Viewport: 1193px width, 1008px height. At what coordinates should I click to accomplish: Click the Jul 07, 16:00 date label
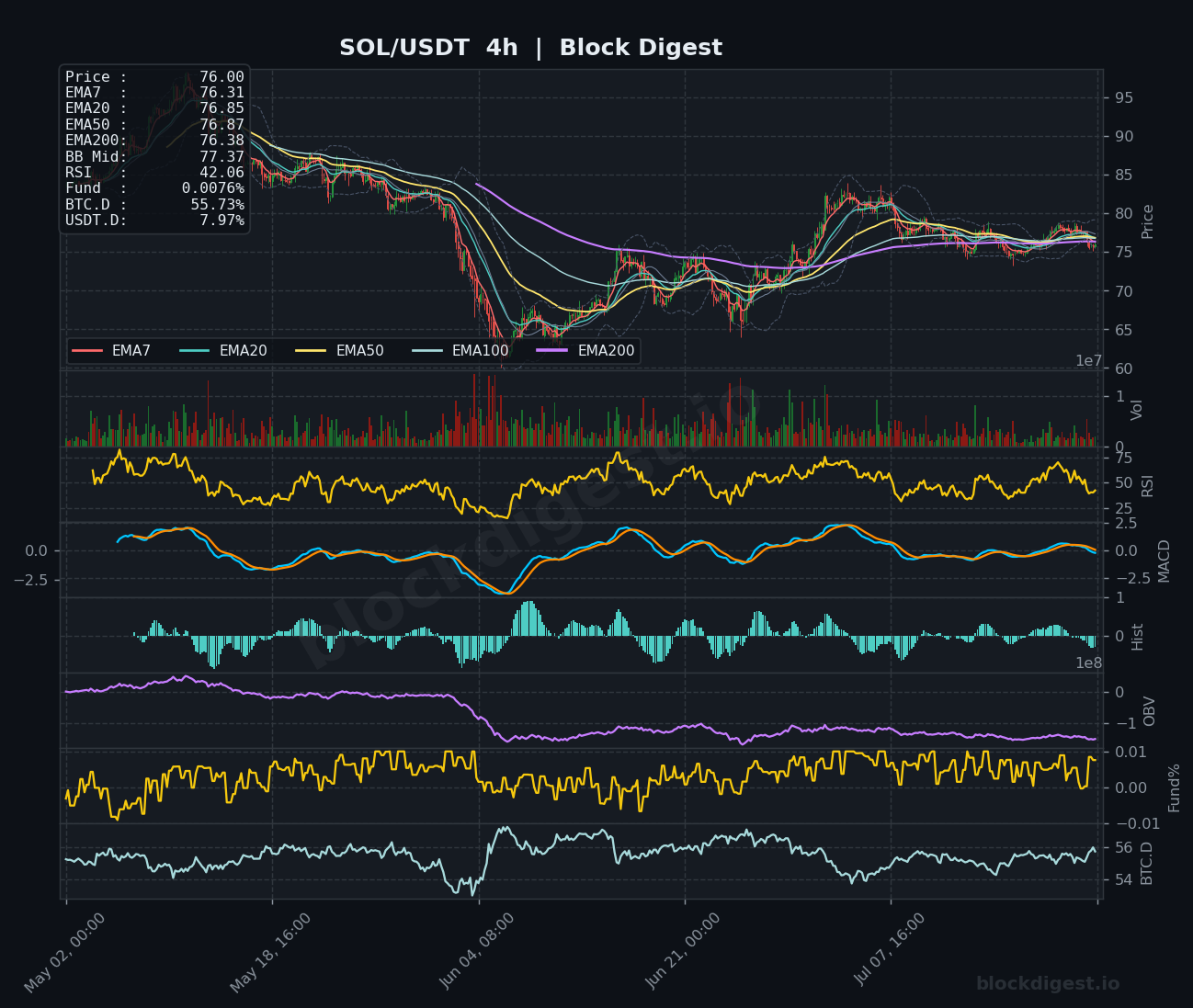(x=890, y=950)
